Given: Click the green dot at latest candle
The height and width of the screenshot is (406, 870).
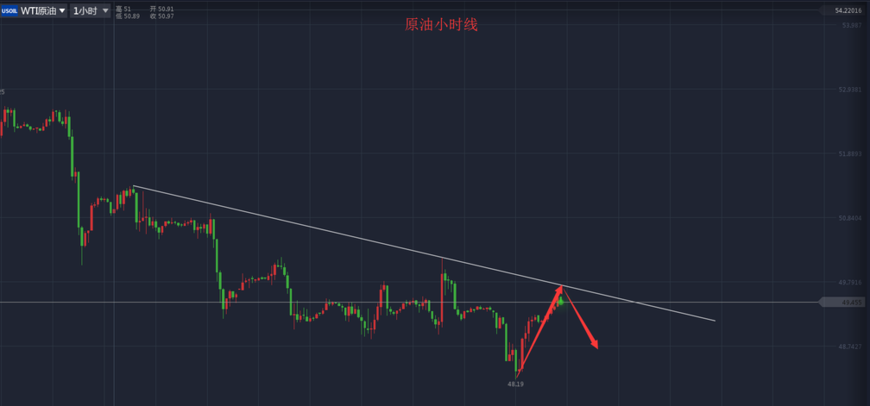Looking at the screenshot, I should (561, 302).
